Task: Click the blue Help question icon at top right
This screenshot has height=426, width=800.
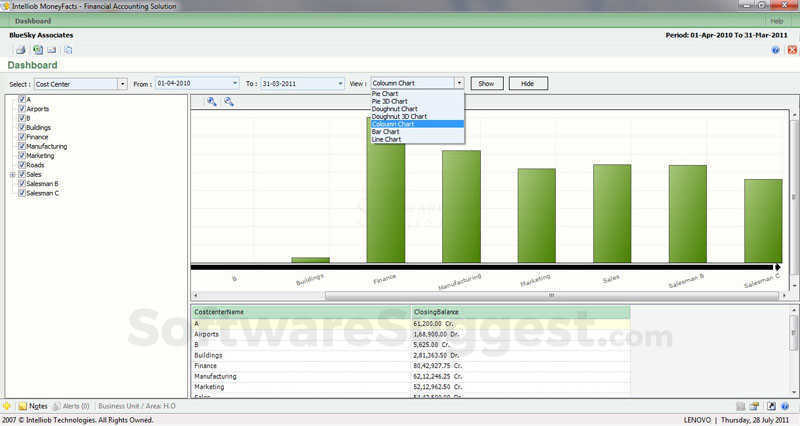Action: click(776, 50)
